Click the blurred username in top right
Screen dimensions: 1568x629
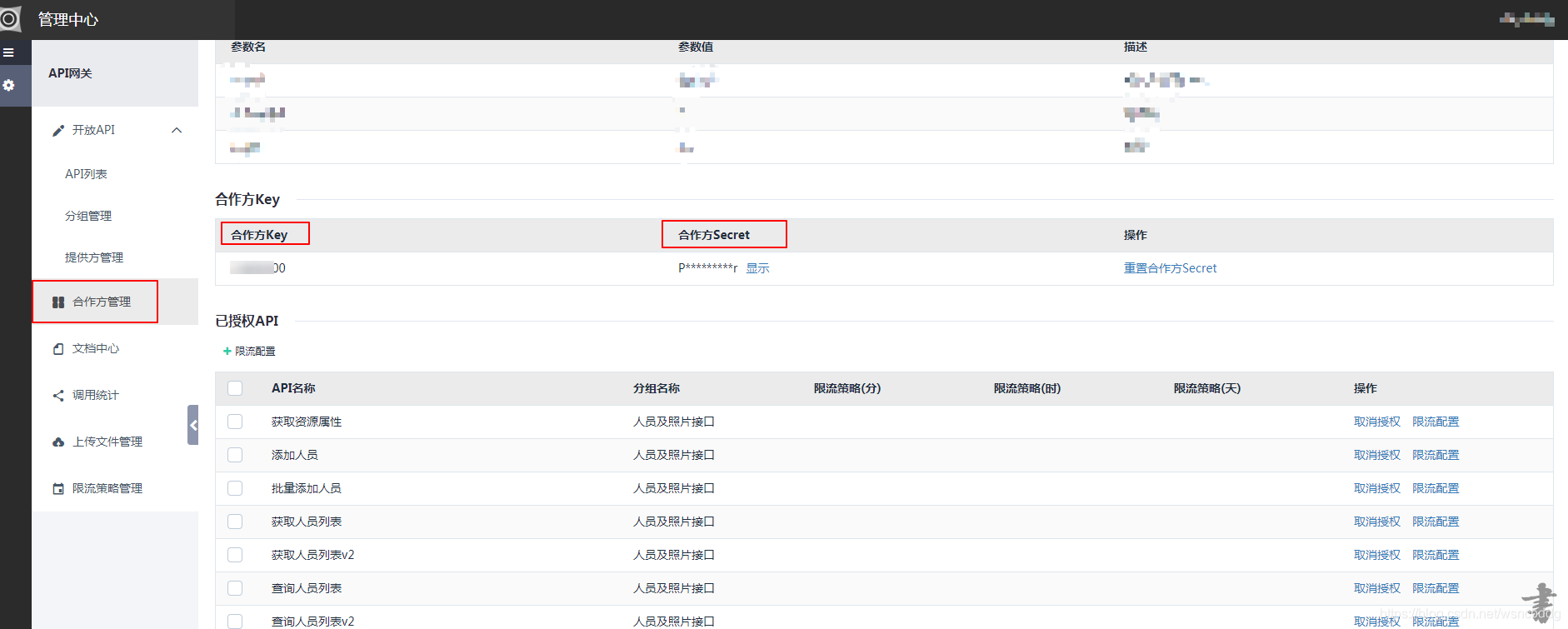(1527, 19)
